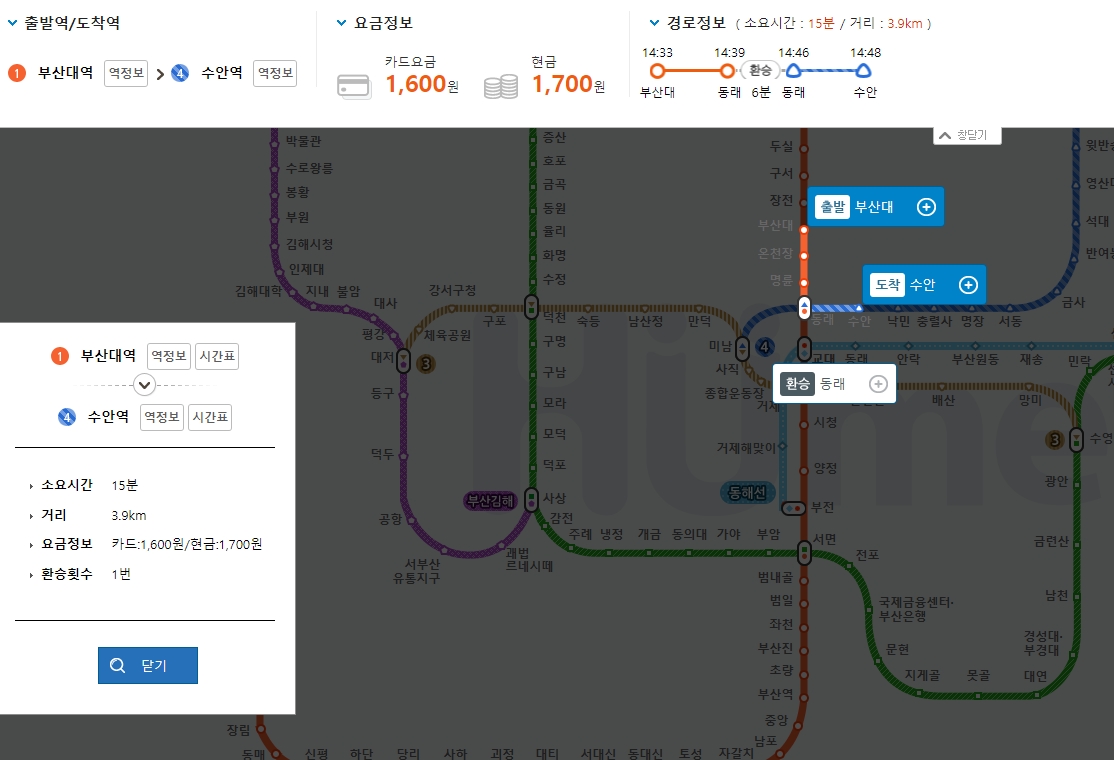Click the 부산김해 line label

coord(490,501)
